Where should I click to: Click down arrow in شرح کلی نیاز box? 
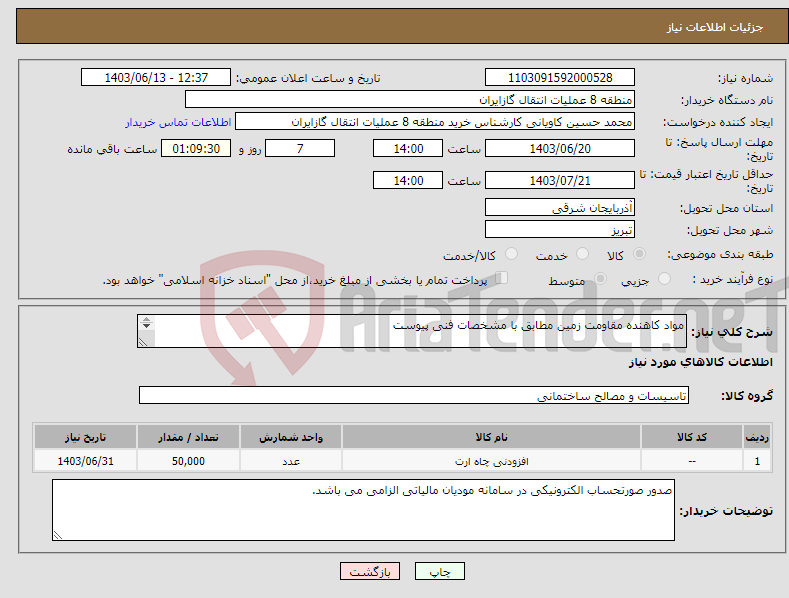(146, 326)
